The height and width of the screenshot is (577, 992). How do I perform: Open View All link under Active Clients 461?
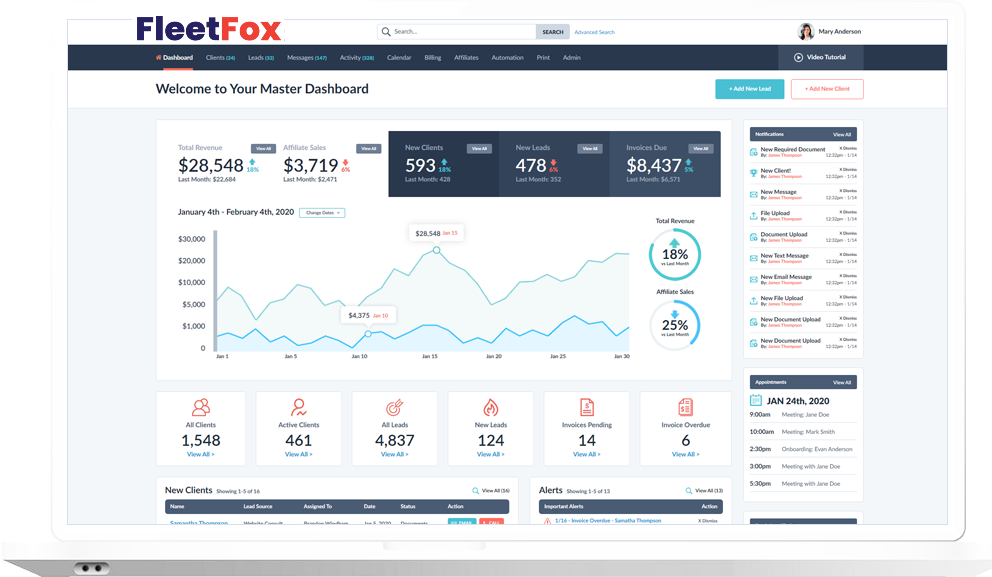pos(299,454)
